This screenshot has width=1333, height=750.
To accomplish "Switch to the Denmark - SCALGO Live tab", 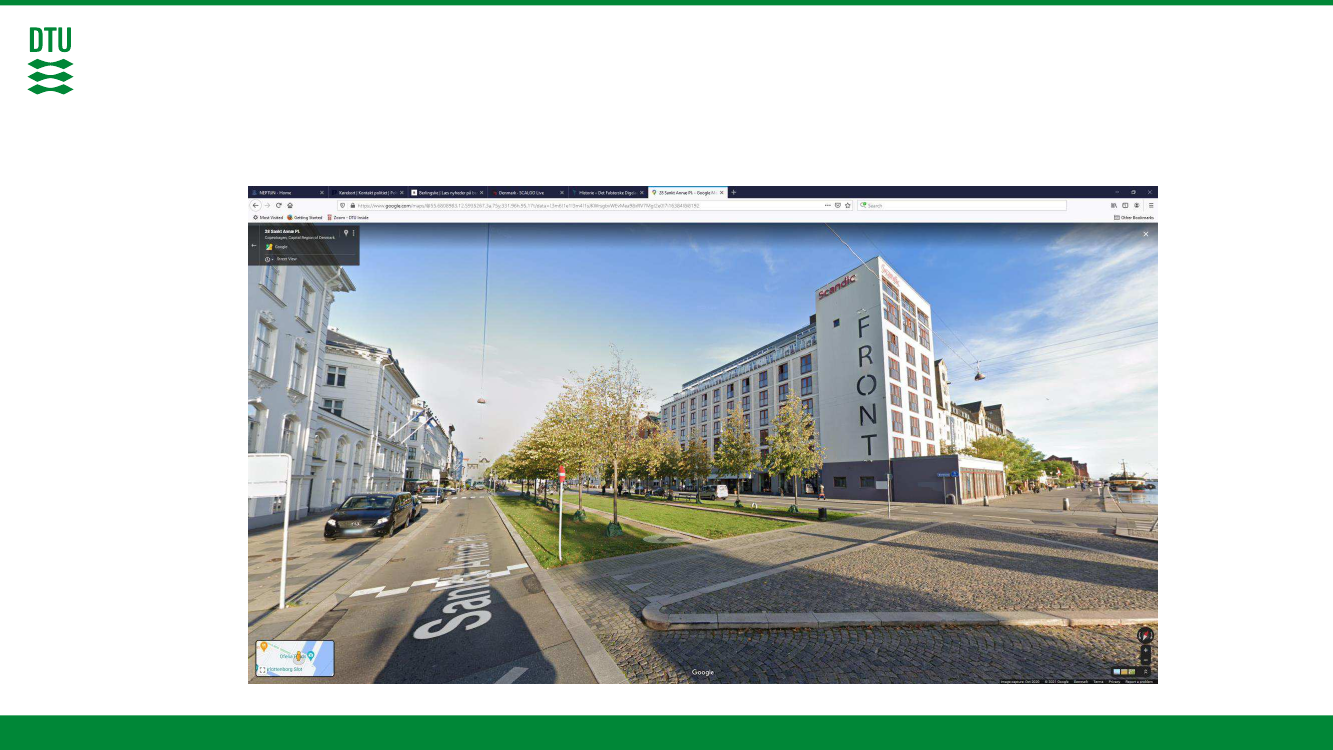I will pos(528,192).
